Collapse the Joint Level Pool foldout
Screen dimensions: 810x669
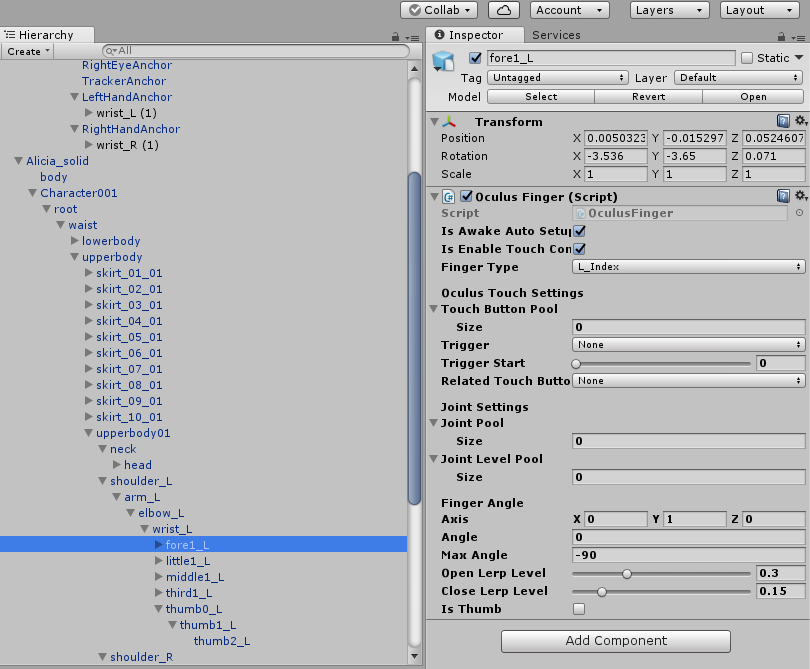[434, 459]
